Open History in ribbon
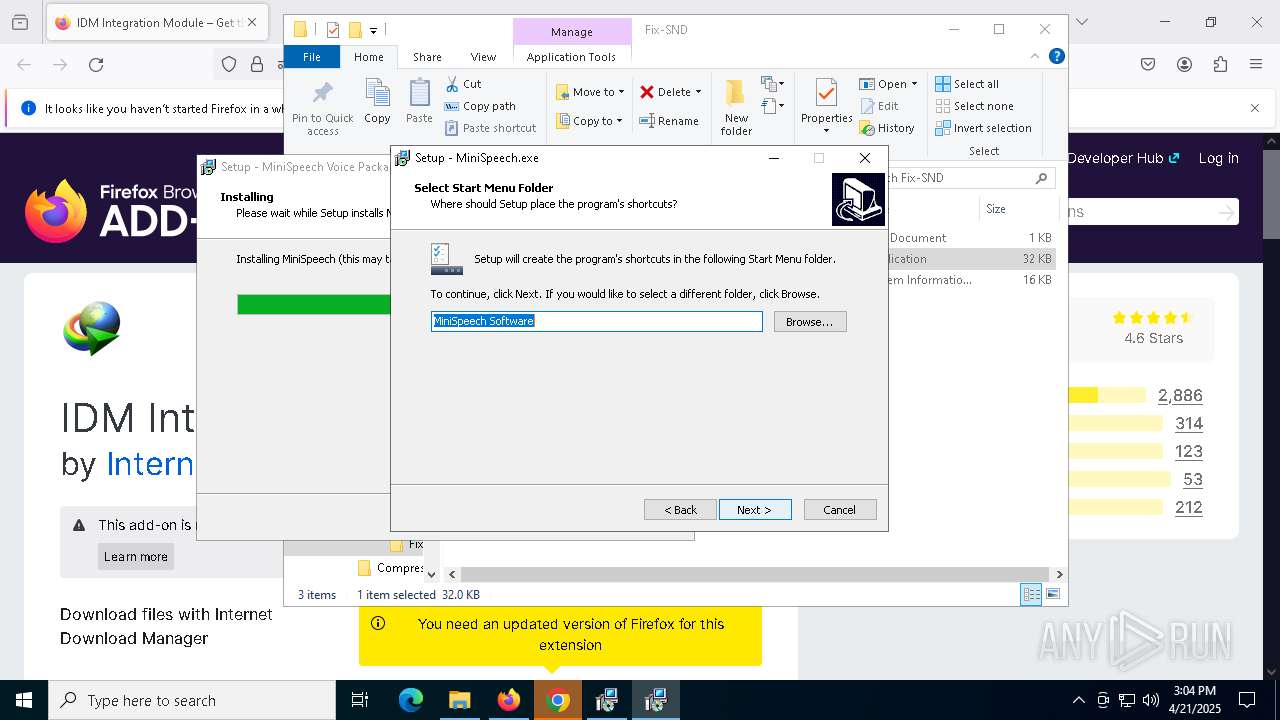The width and height of the screenshot is (1280, 720). click(x=887, y=128)
